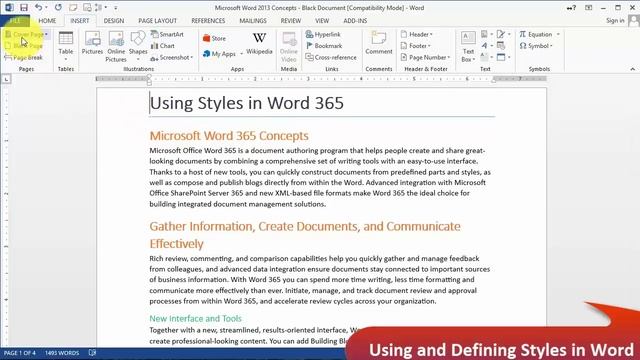Insert a Chart

(162, 46)
